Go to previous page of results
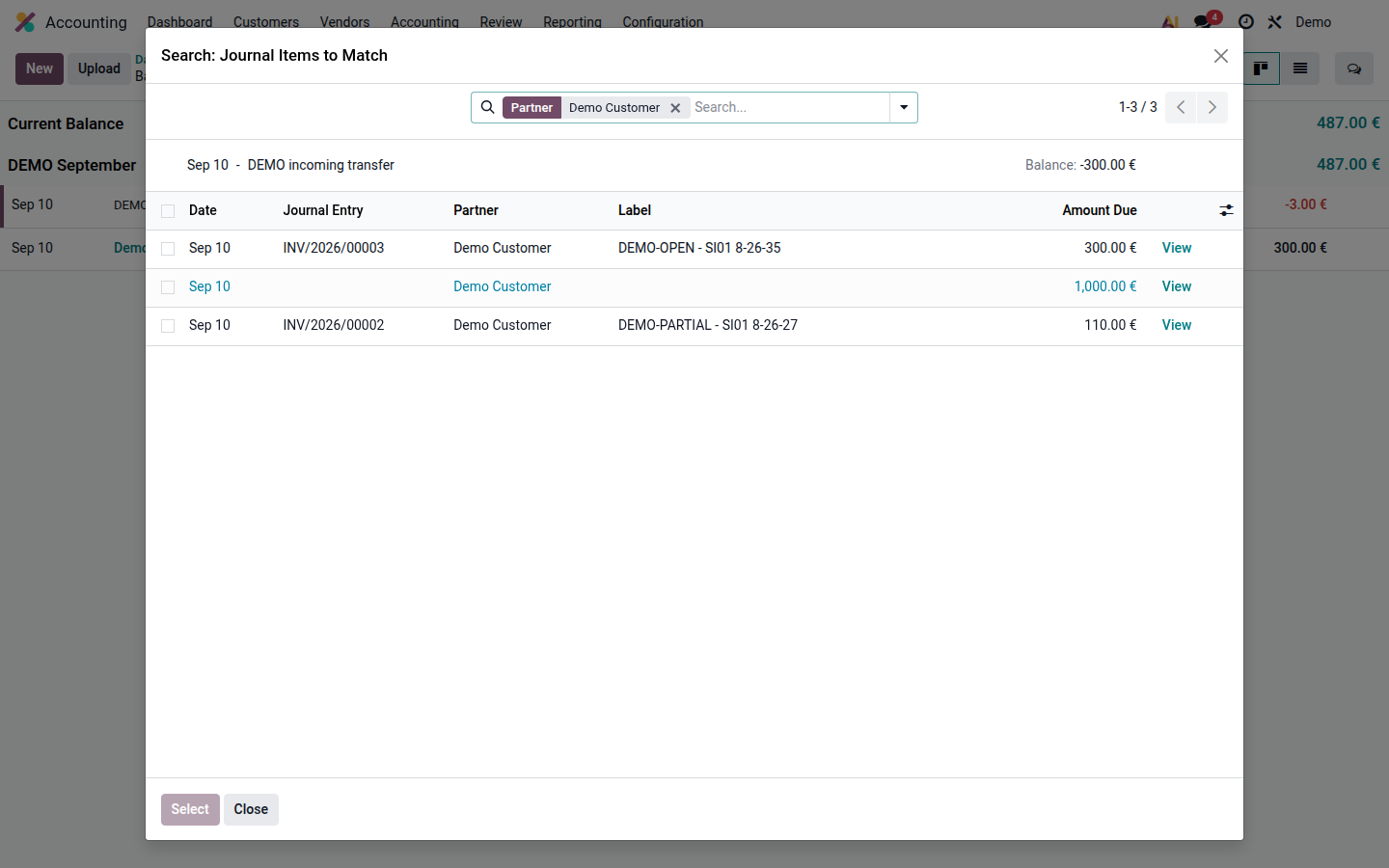The height and width of the screenshot is (868, 1389). tap(1181, 107)
